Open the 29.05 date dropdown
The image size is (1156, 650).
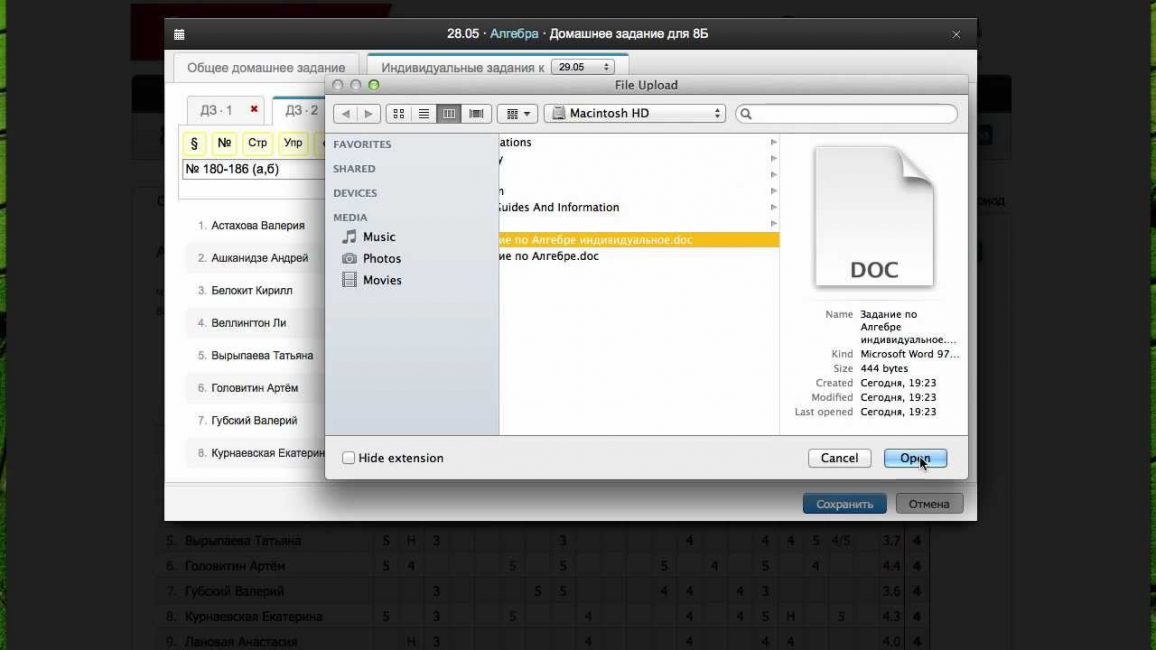pyautogui.click(x=582, y=67)
